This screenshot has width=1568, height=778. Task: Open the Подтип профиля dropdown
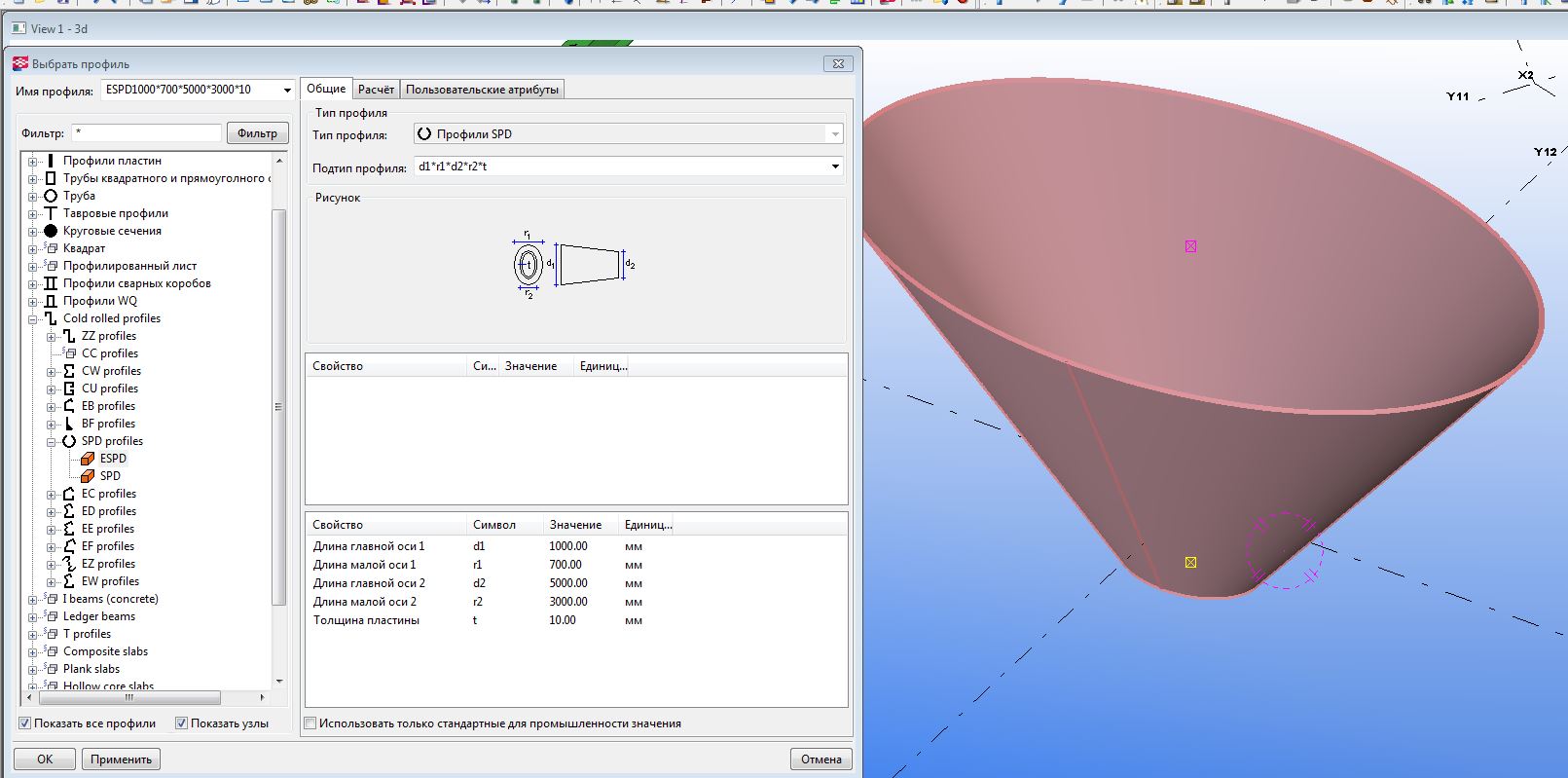pyautogui.click(x=834, y=167)
